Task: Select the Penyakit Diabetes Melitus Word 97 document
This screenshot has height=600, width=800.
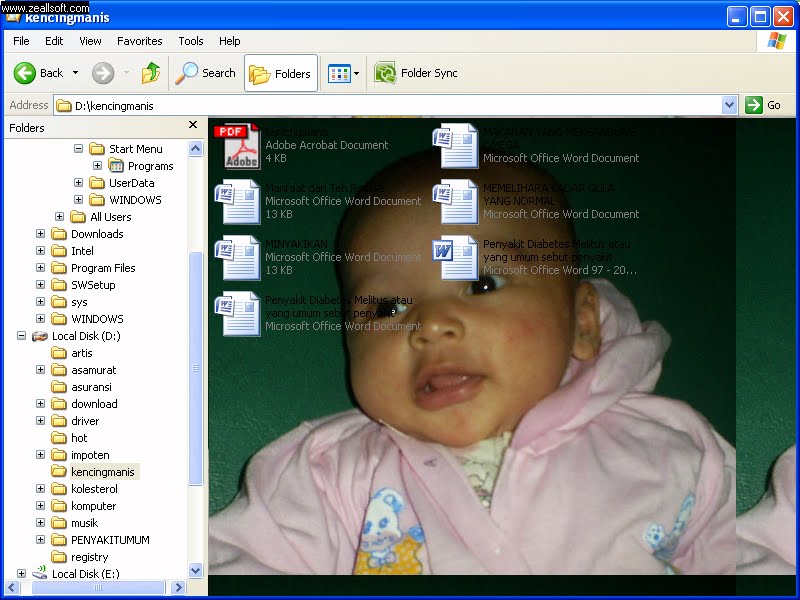Action: pyautogui.click(x=455, y=257)
